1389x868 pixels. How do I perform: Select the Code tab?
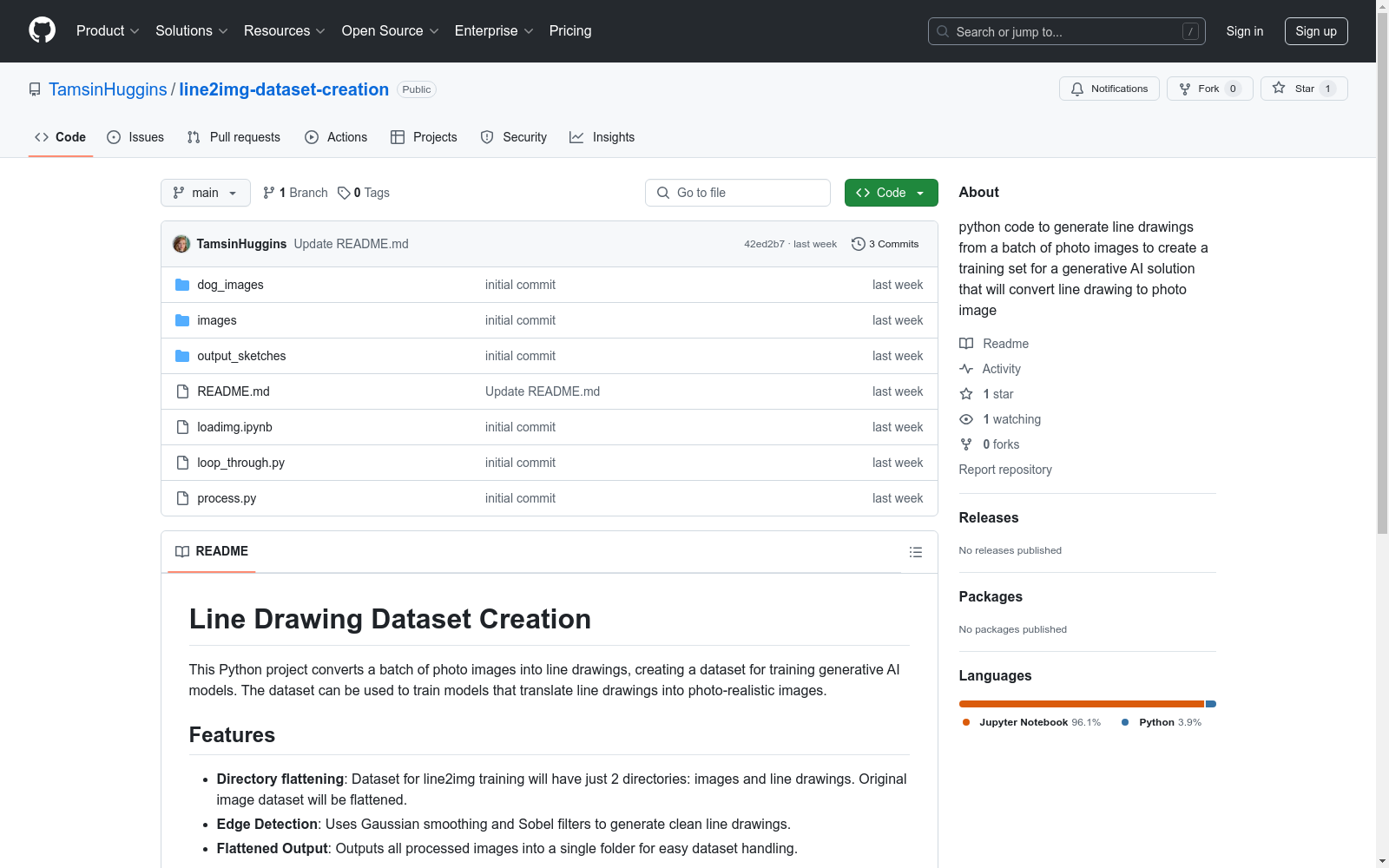click(x=61, y=137)
